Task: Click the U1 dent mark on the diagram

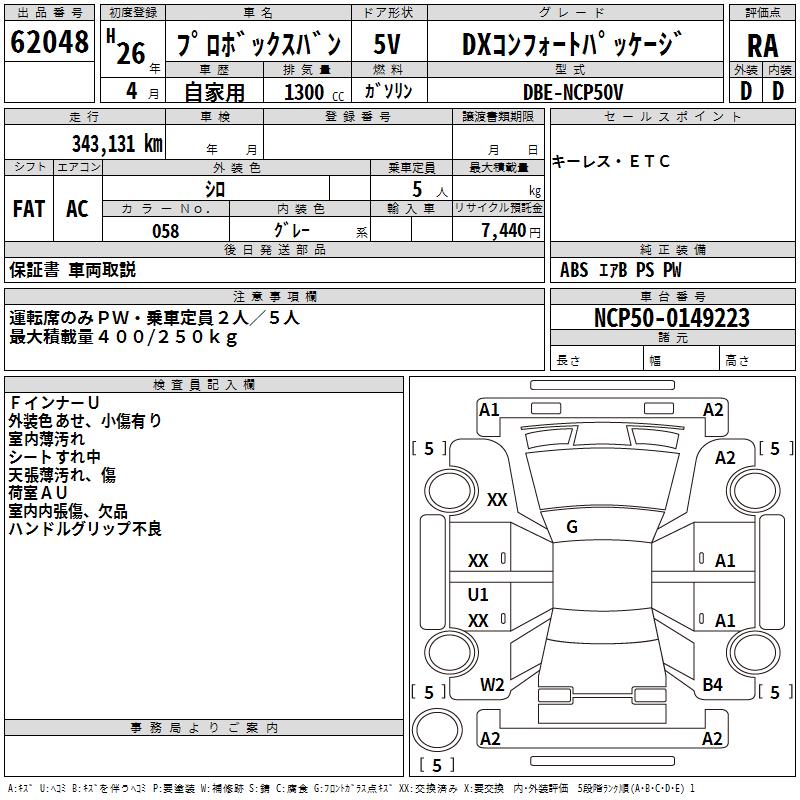Action: click(478, 594)
